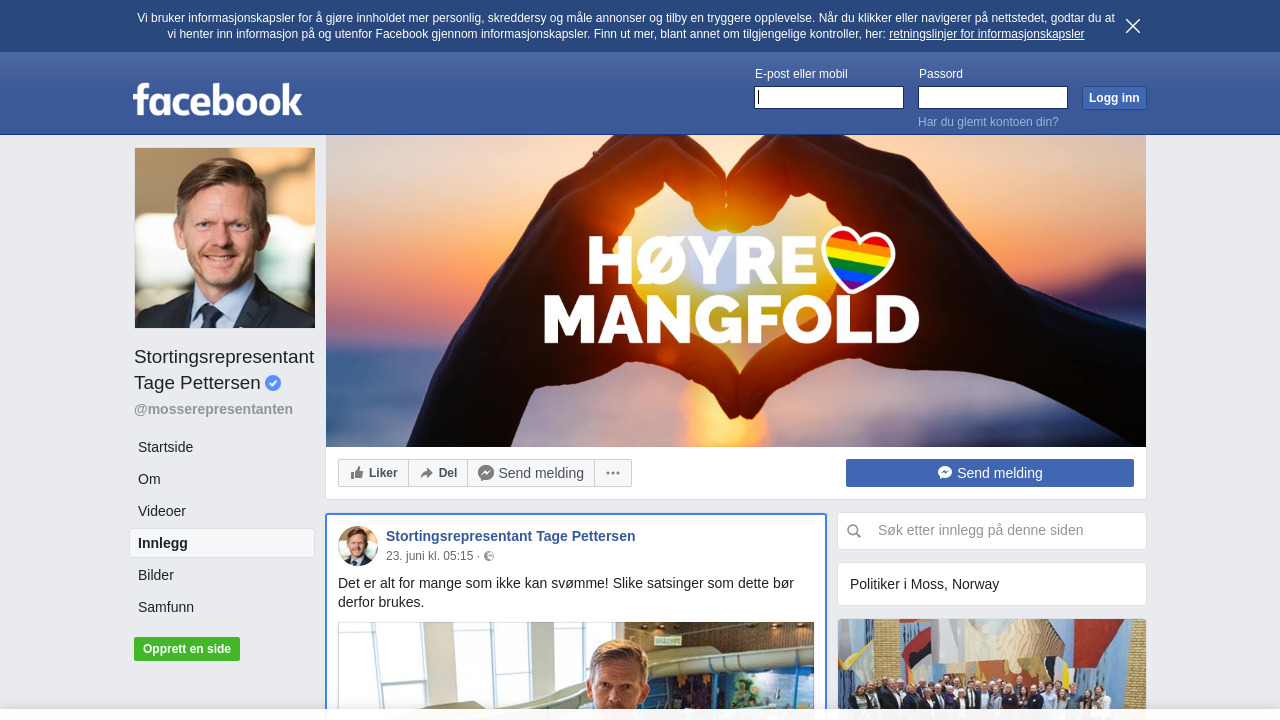Click the Liker thumbs-up button
Viewport: 1280px width, 720px height.
(373, 473)
